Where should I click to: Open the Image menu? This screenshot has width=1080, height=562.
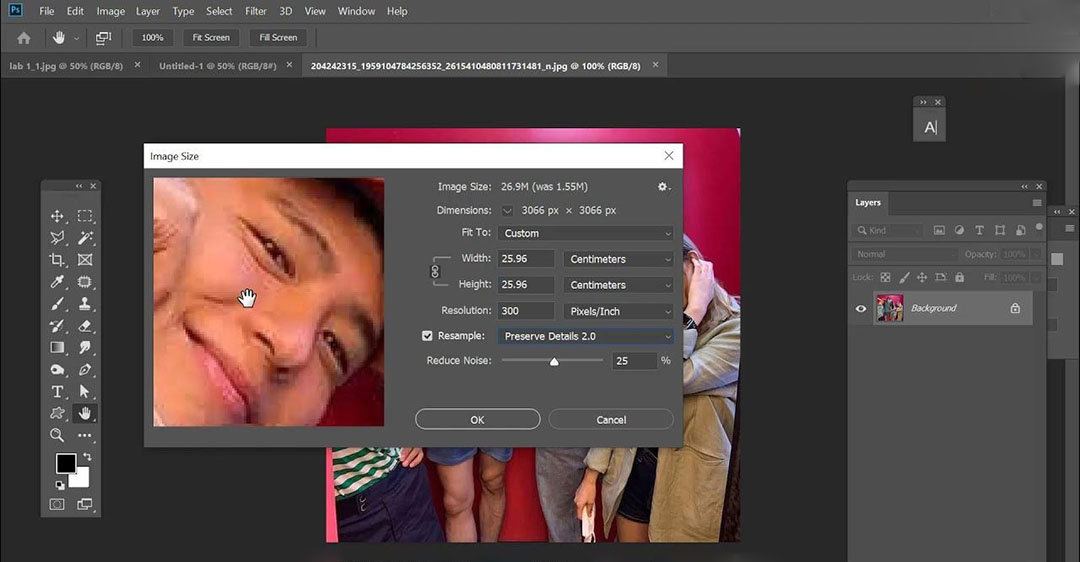110,11
